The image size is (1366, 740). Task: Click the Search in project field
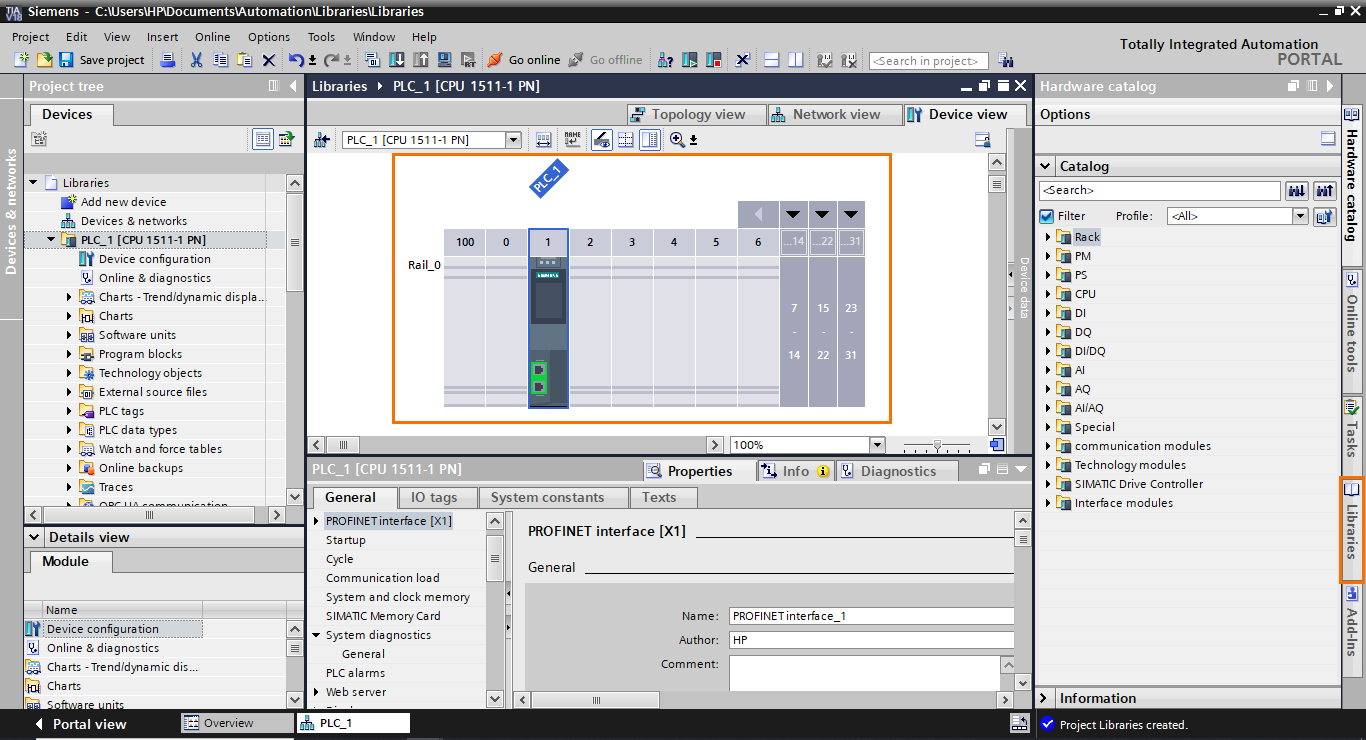929,61
